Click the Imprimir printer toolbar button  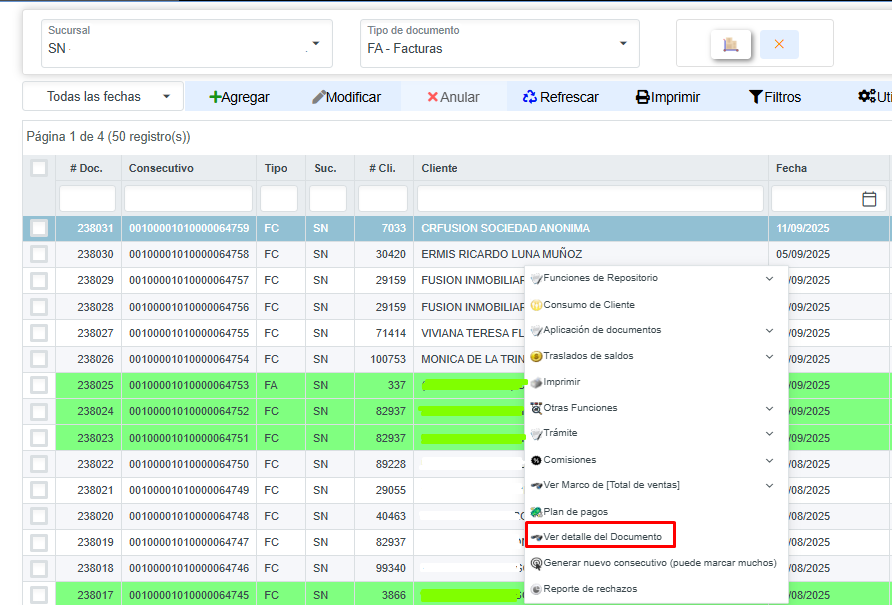point(668,97)
